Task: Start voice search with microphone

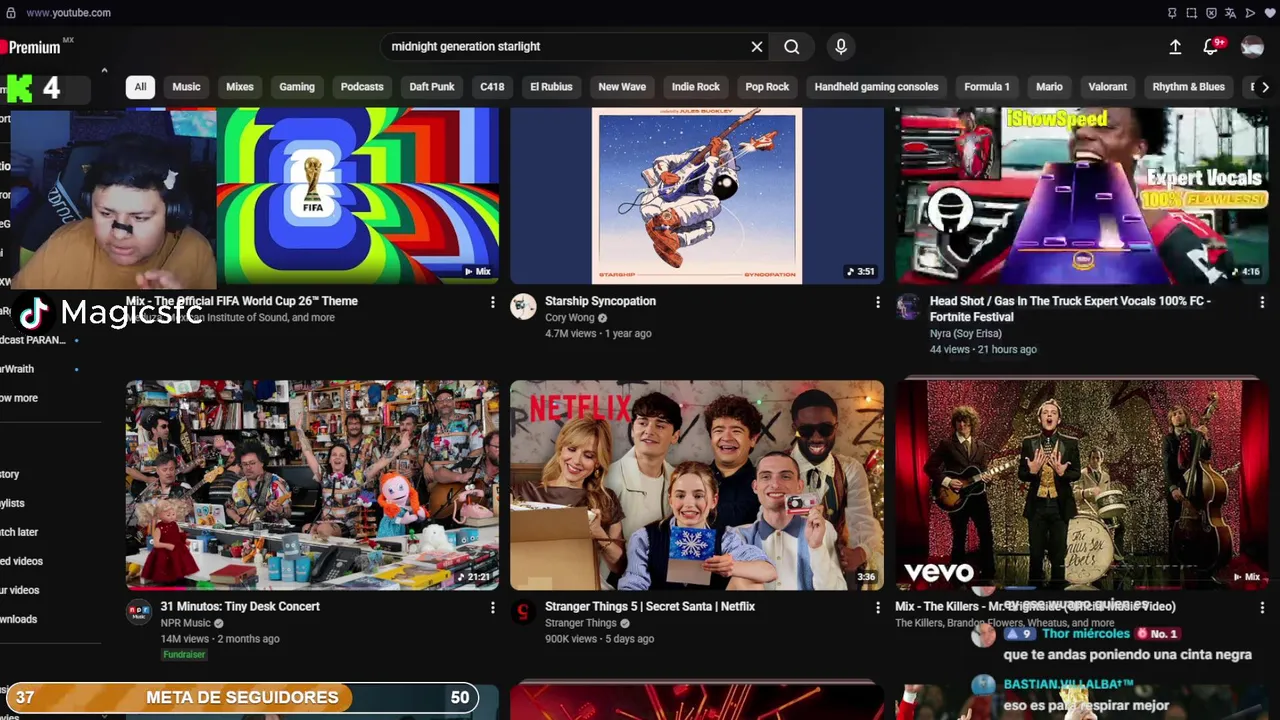Action: tap(841, 47)
